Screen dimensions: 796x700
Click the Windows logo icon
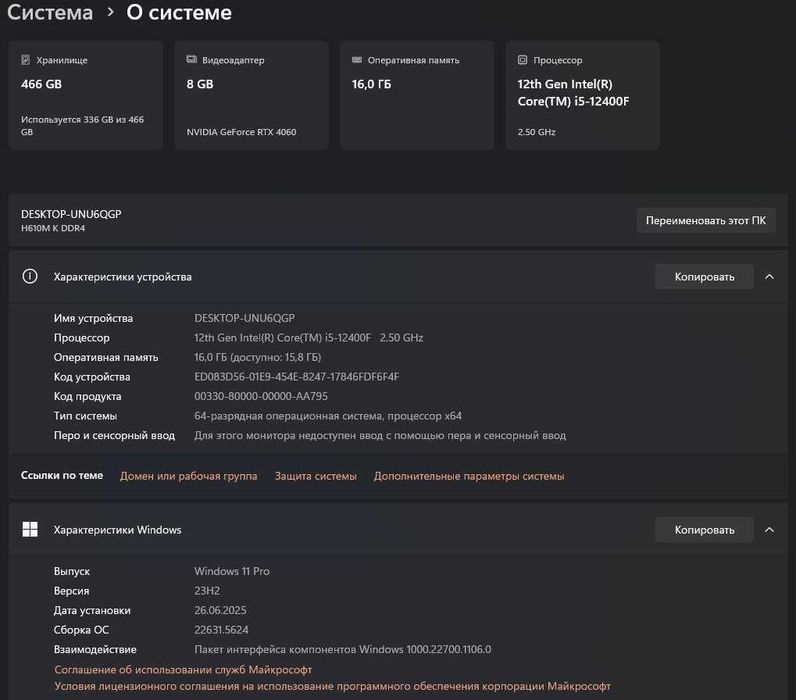tap(30, 530)
